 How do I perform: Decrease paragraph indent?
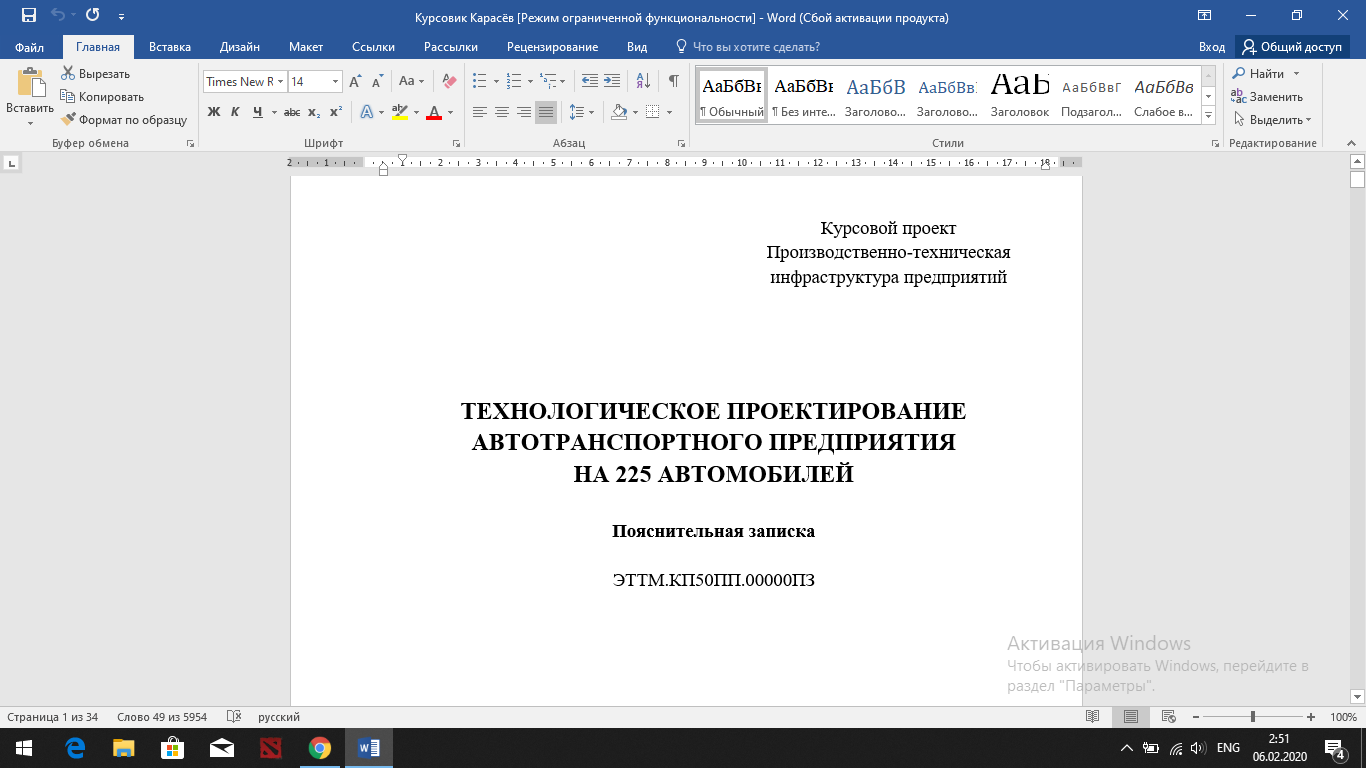point(589,82)
